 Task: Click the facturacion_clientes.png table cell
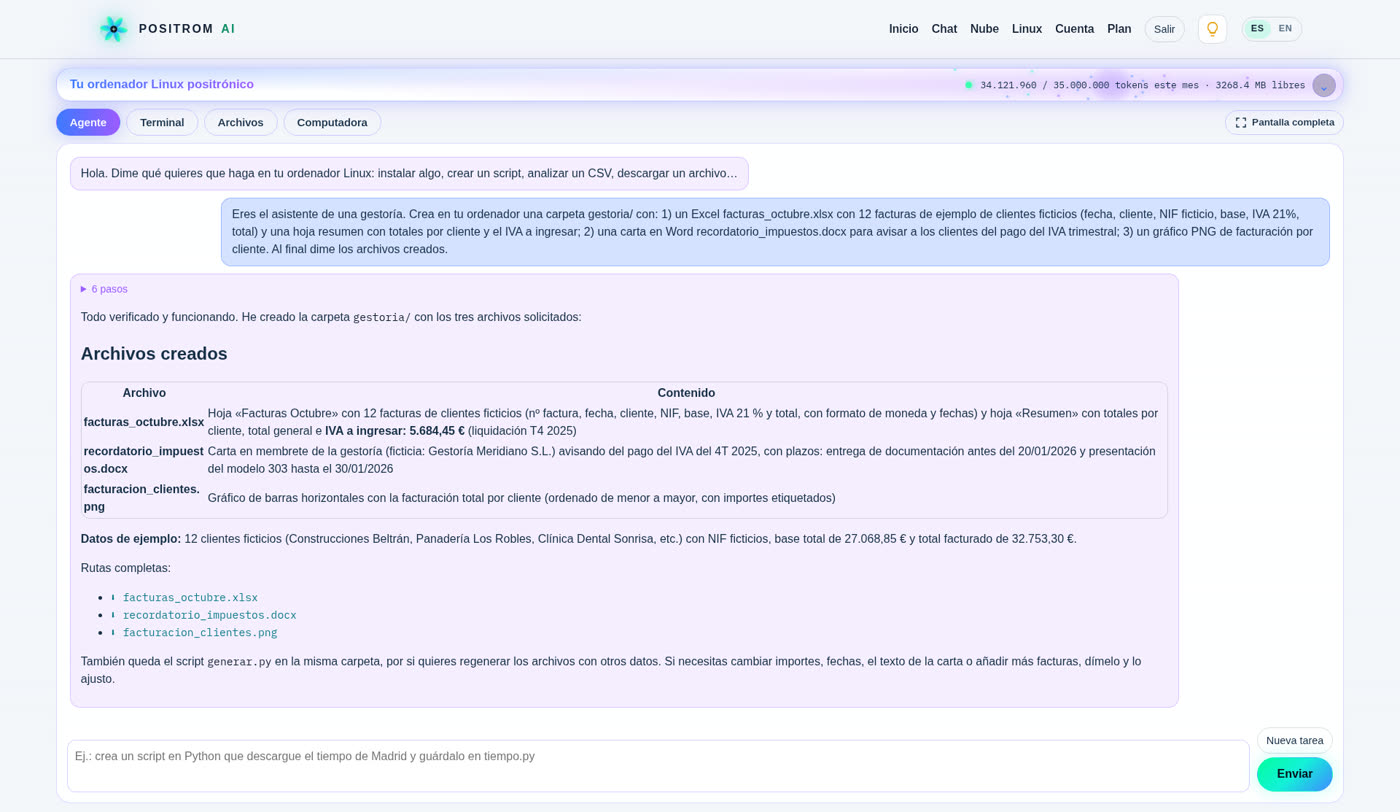point(144,498)
